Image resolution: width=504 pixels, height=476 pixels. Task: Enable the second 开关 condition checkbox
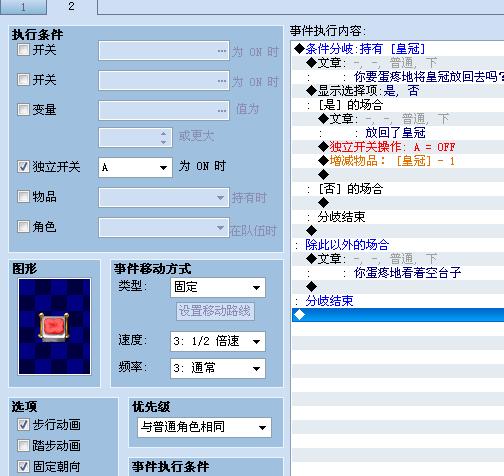click(23, 80)
